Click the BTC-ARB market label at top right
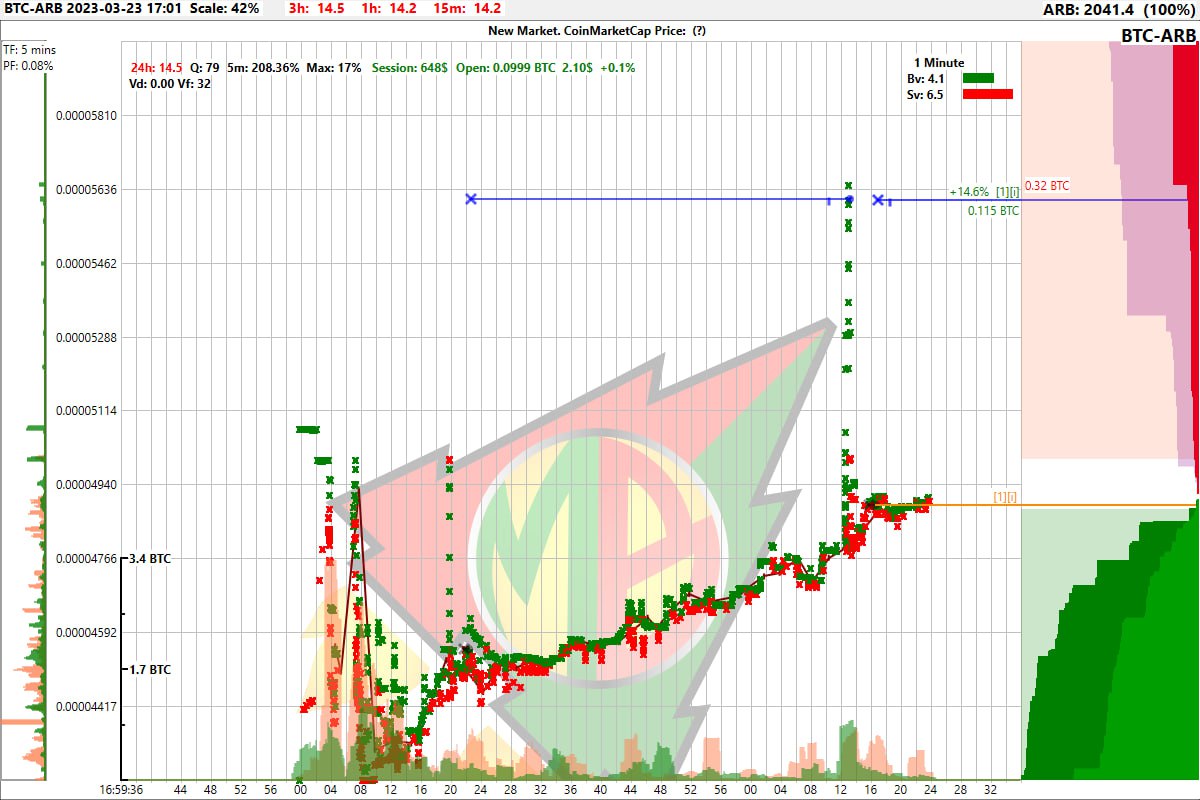The width and height of the screenshot is (1200, 800). [1158, 37]
